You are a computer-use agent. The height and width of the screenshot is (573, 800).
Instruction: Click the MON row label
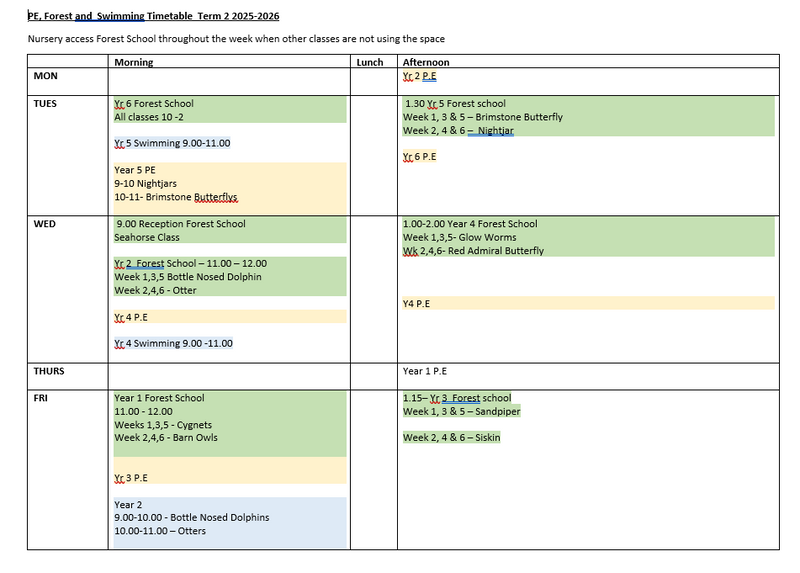coord(46,76)
